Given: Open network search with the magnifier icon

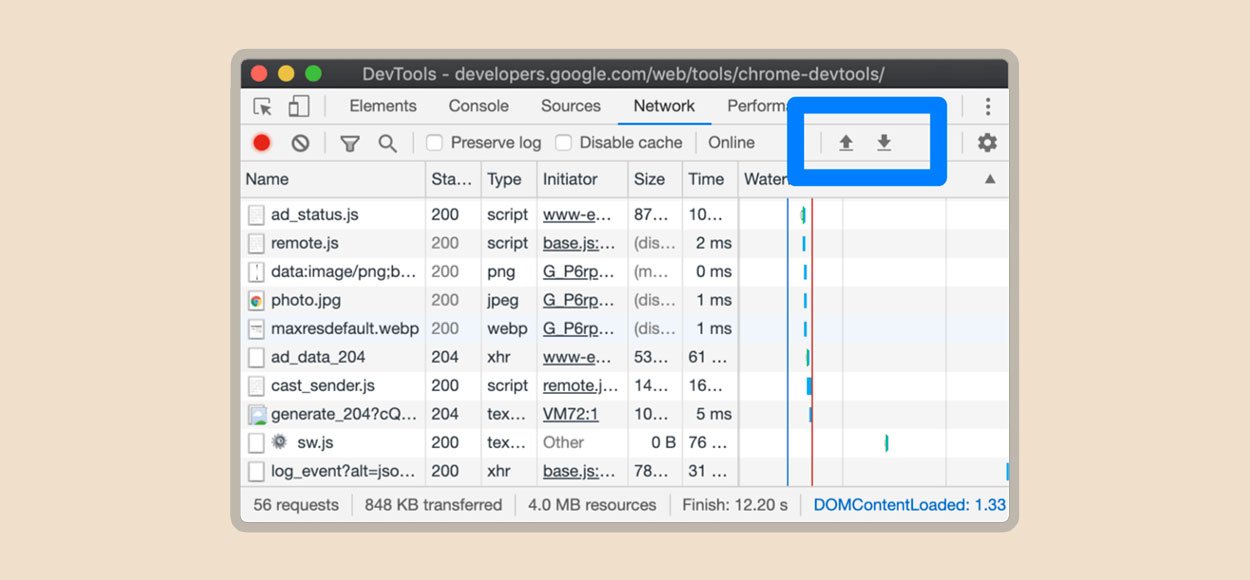Looking at the screenshot, I should (387, 143).
